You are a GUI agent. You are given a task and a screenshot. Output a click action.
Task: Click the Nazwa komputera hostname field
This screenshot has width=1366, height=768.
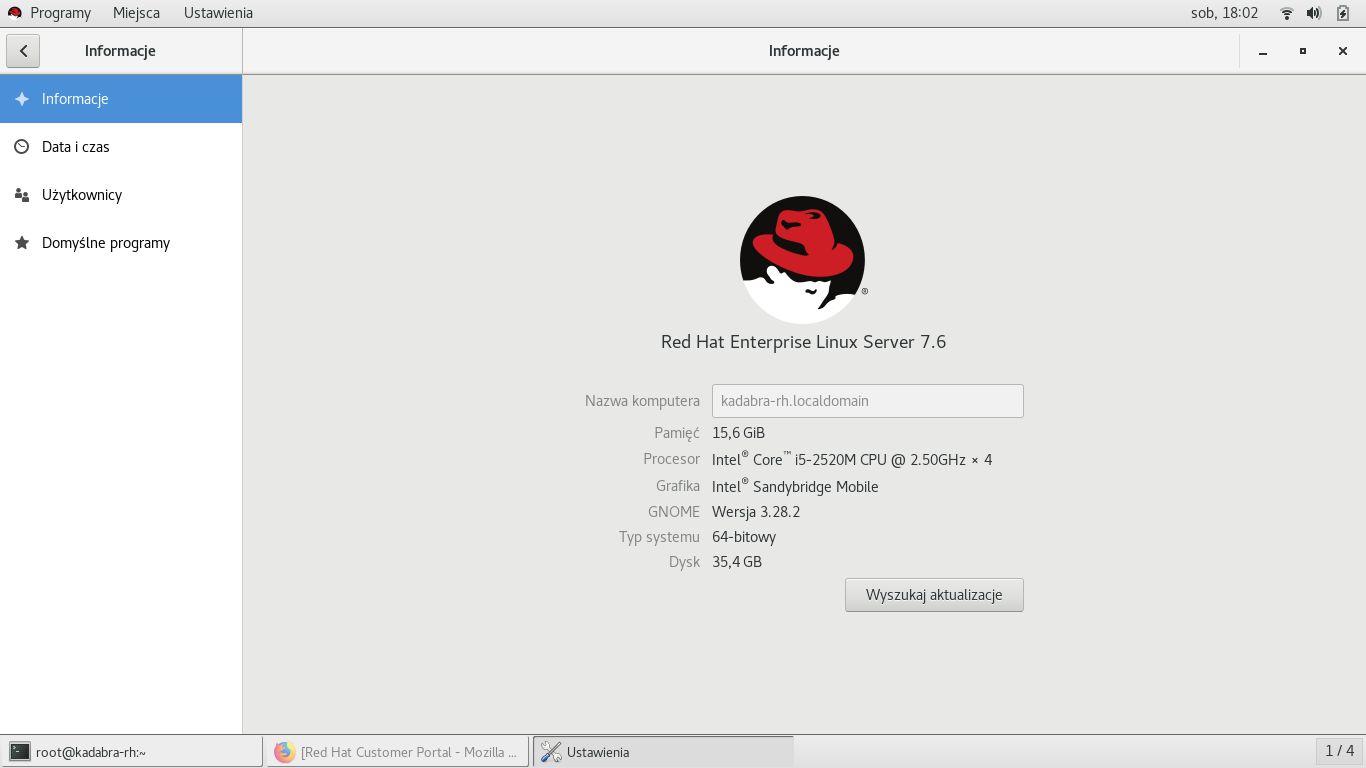[867, 401]
